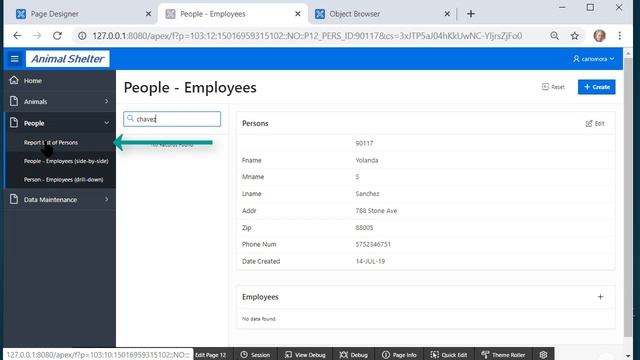Open zoom magnifier icon in address bar
The image size is (640, 360).
554,36
